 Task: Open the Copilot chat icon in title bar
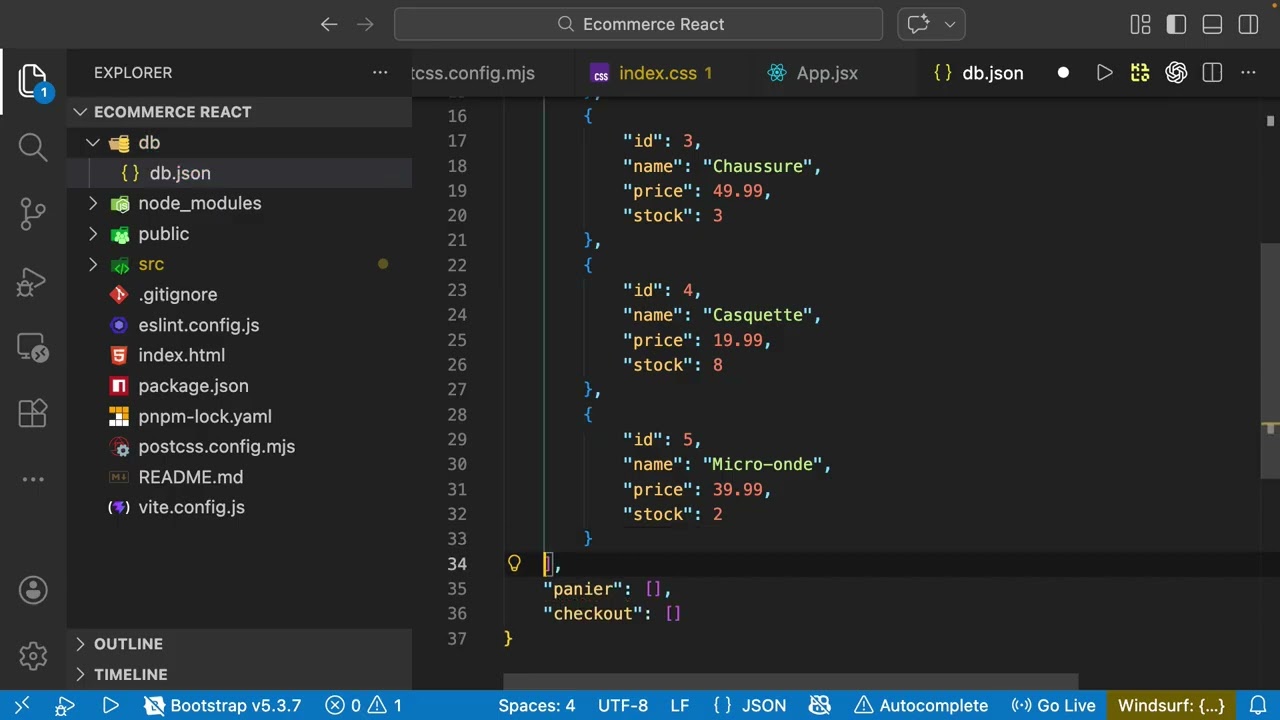click(x=919, y=24)
